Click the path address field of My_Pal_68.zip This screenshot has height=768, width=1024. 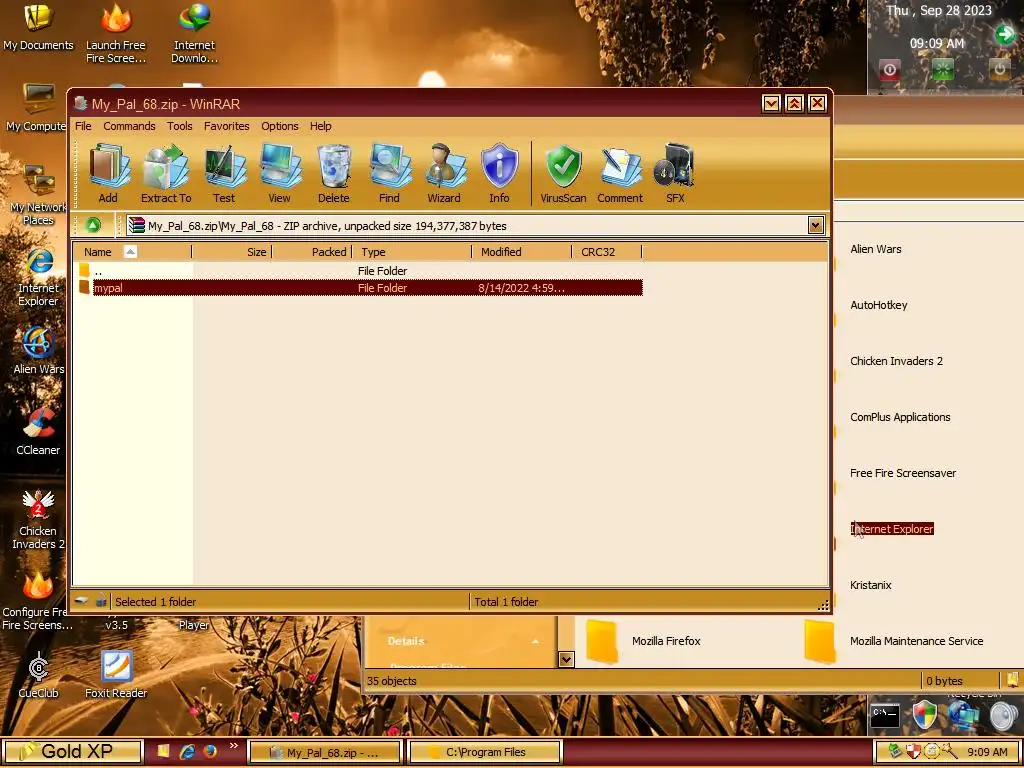467,226
